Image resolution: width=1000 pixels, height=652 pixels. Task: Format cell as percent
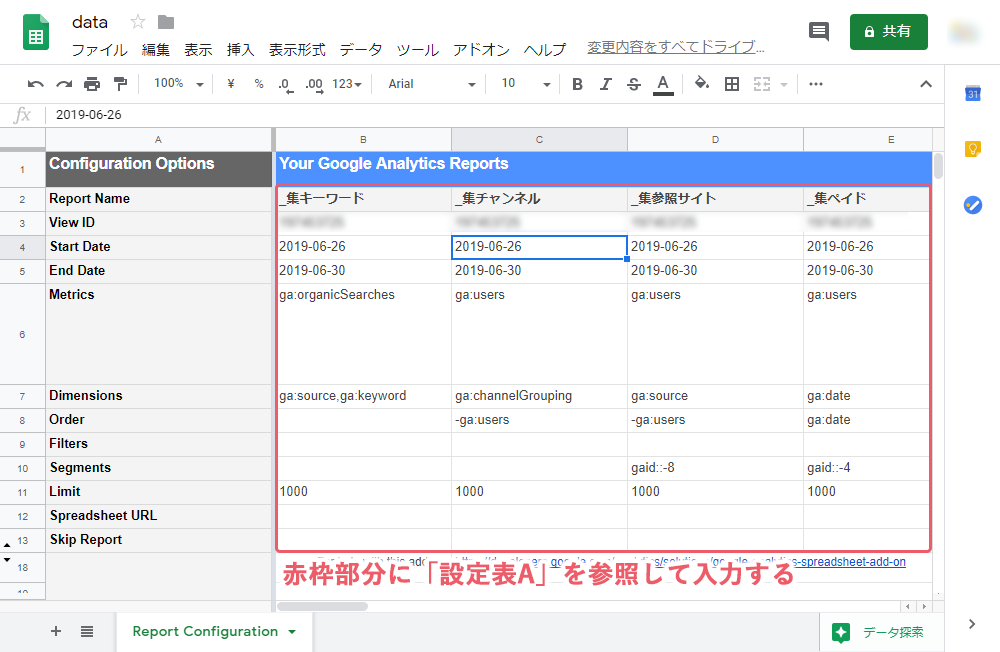(x=258, y=84)
